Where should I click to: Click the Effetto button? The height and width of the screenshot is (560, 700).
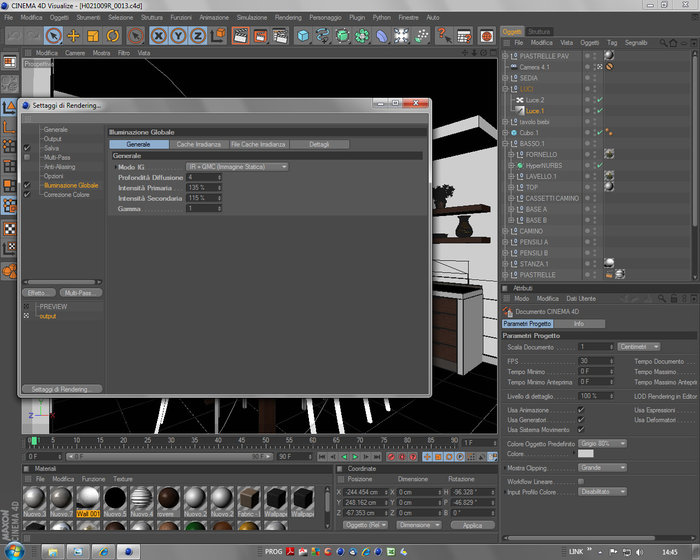(x=39, y=293)
